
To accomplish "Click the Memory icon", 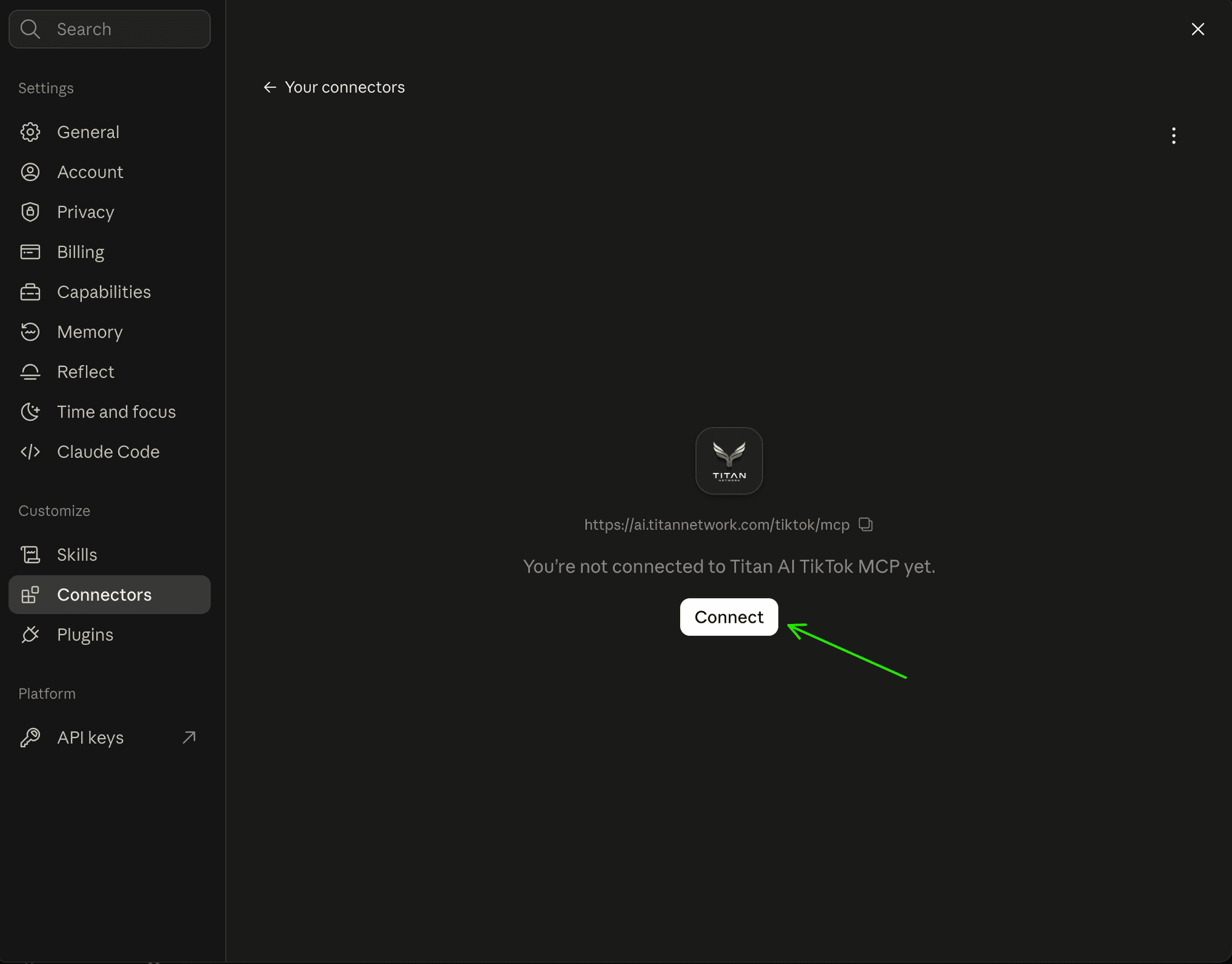I will tap(30, 332).
